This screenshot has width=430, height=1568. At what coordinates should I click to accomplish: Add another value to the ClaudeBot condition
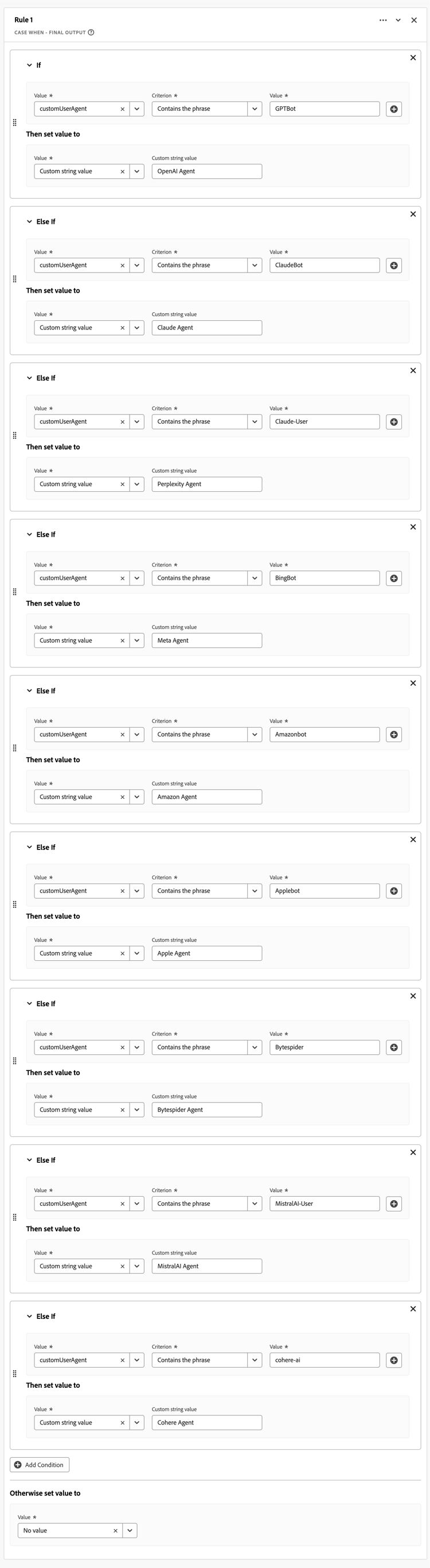394,265
